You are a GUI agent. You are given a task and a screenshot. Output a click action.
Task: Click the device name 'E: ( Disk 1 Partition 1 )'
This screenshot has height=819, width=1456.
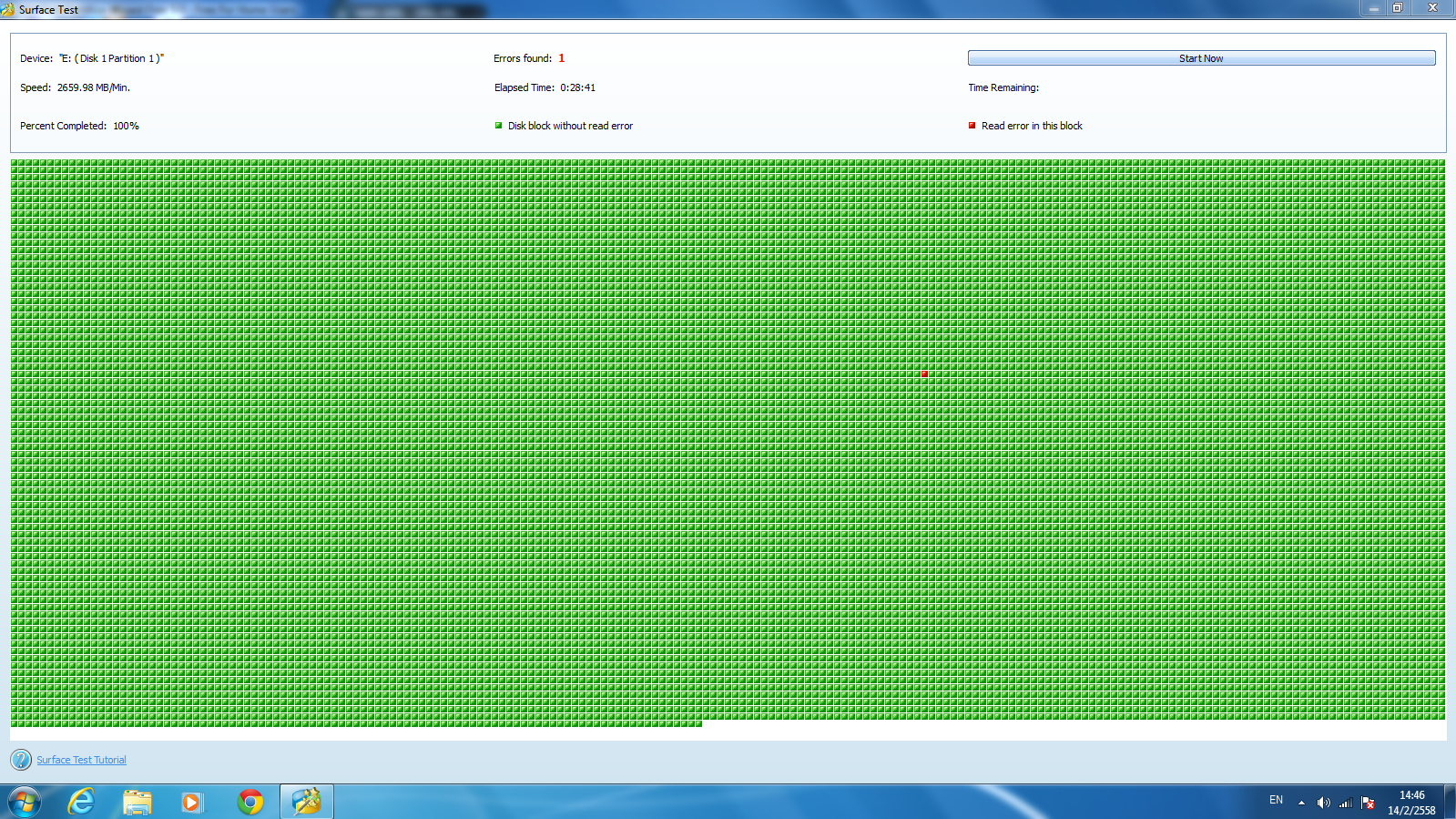click(x=111, y=58)
